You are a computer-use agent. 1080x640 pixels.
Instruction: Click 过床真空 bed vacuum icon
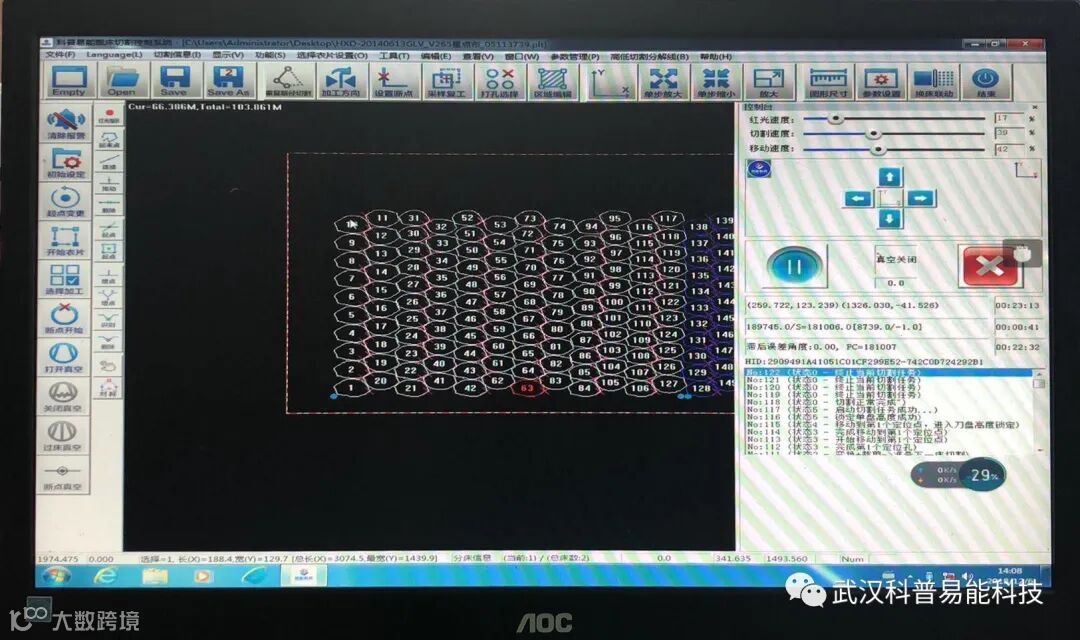click(x=63, y=437)
